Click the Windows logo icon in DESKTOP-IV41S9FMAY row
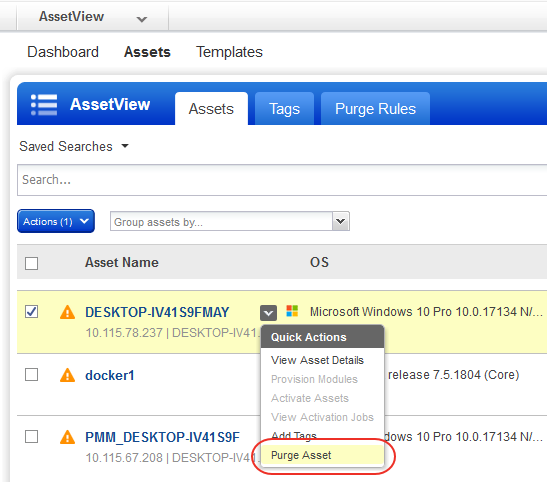 coord(292,311)
